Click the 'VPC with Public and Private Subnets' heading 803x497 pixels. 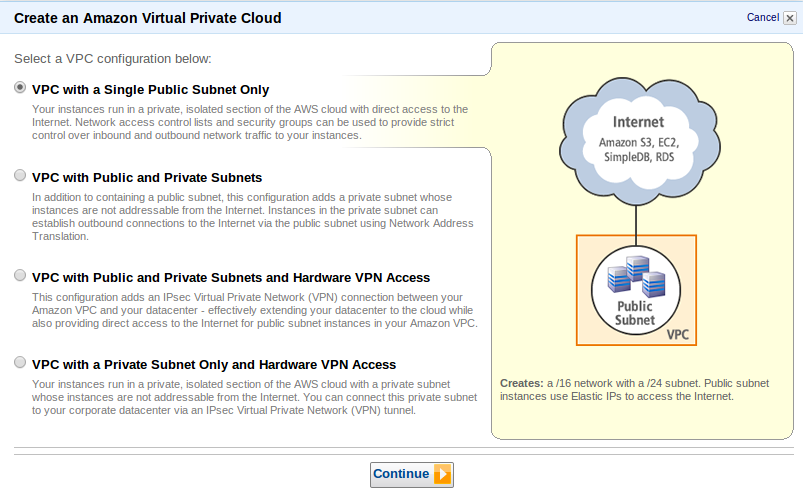point(147,178)
